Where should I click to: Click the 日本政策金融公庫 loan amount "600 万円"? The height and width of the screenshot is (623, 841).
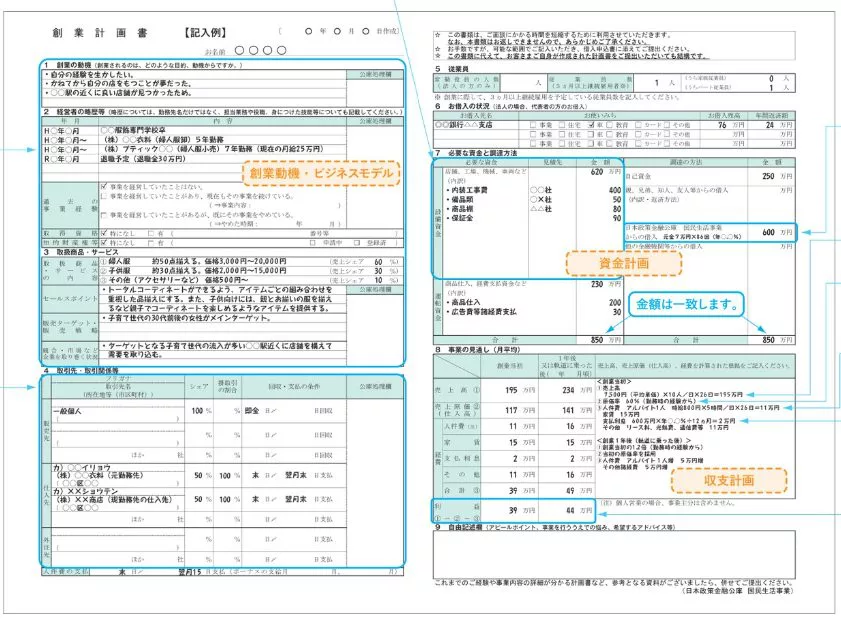coord(777,232)
